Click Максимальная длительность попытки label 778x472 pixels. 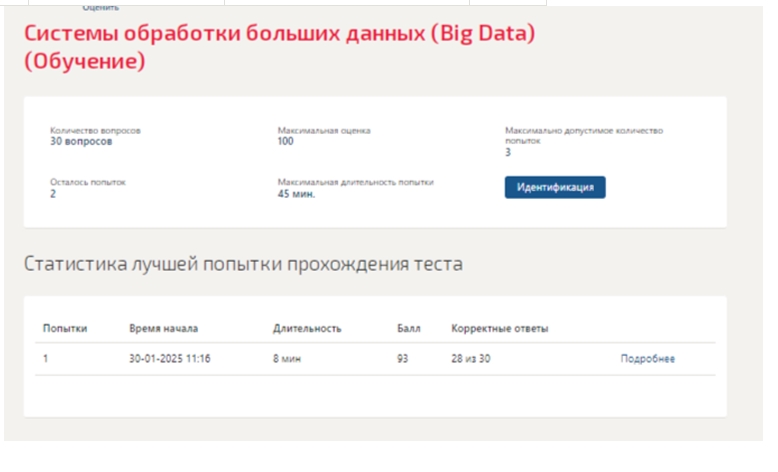tap(355, 182)
